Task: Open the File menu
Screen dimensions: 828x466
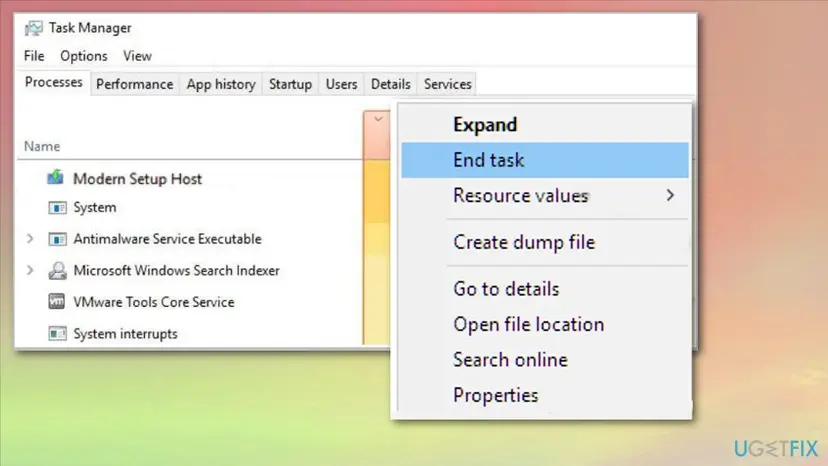Action: 34,56
